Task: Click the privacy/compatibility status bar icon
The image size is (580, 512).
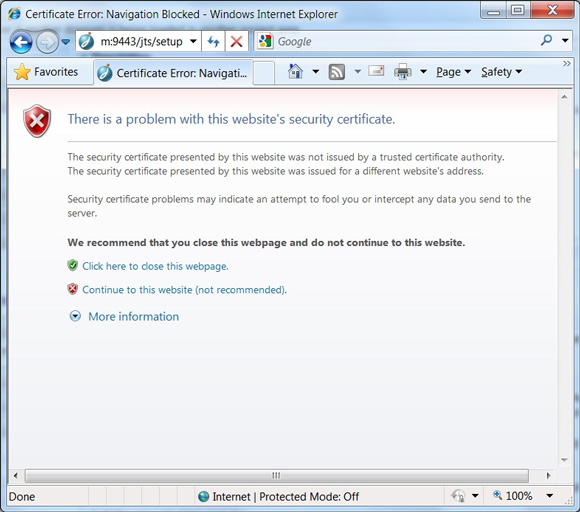Action: click(x=458, y=496)
